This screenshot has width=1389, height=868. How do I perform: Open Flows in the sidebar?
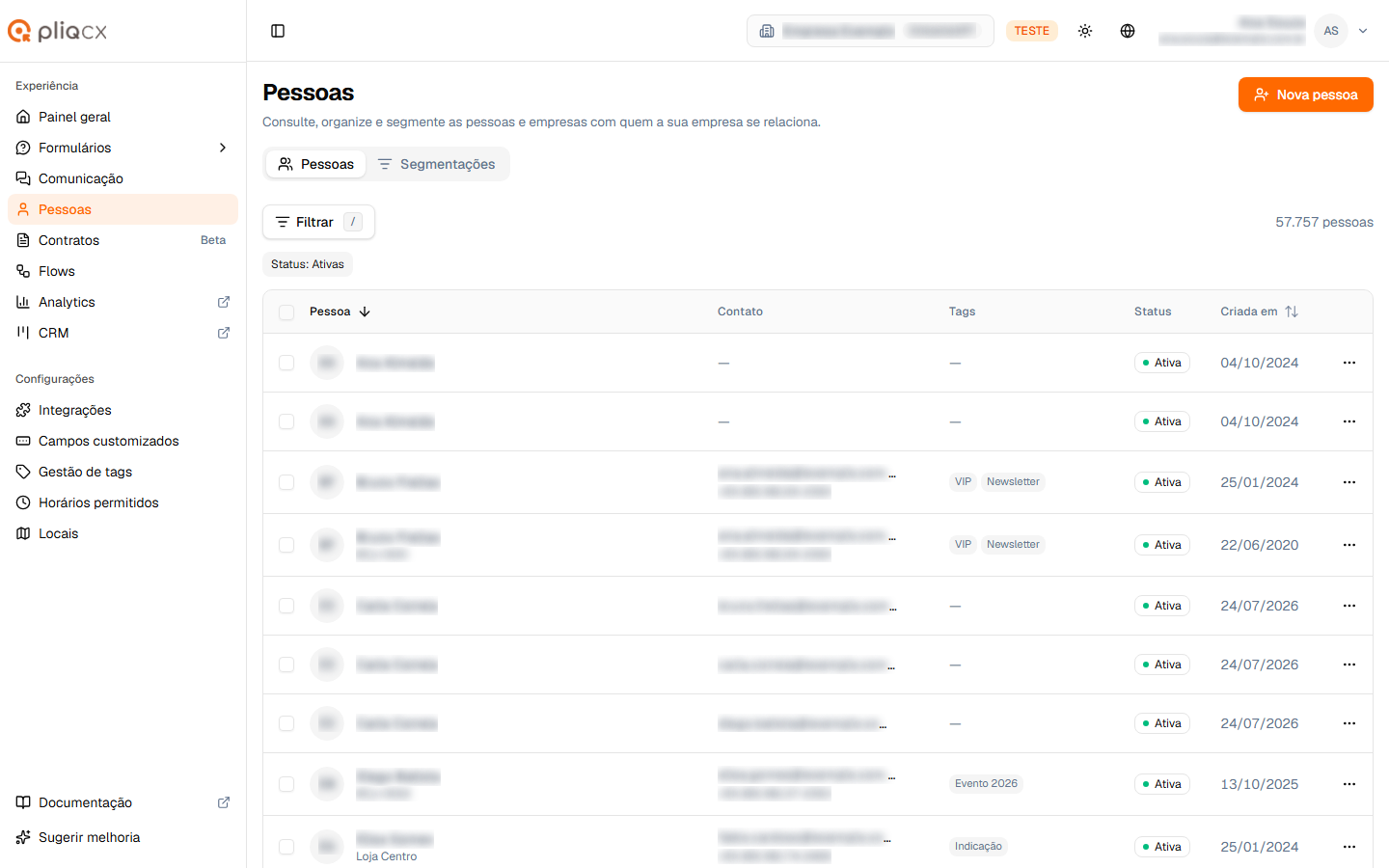click(123, 271)
